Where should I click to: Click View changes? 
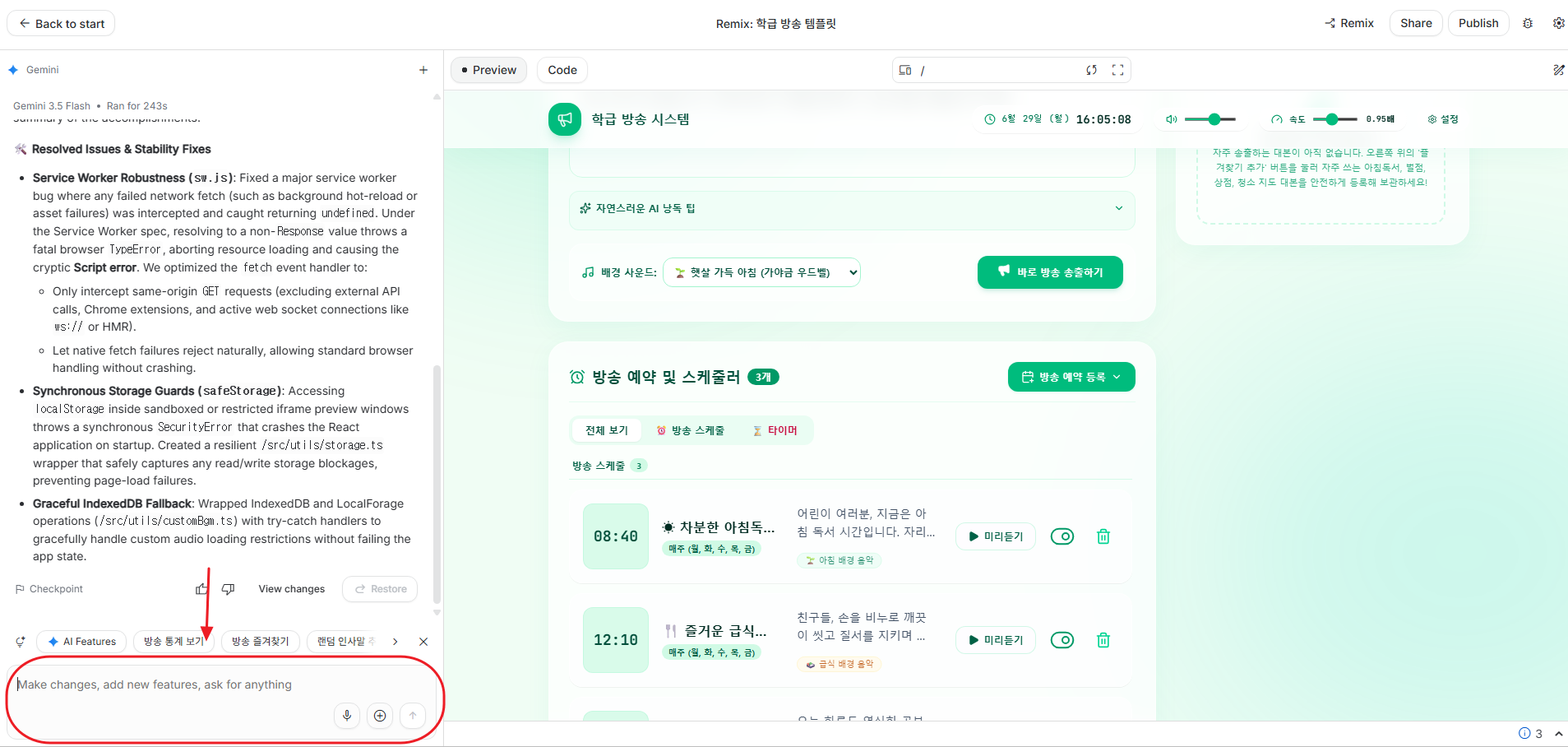pyautogui.click(x=292, y=589)
